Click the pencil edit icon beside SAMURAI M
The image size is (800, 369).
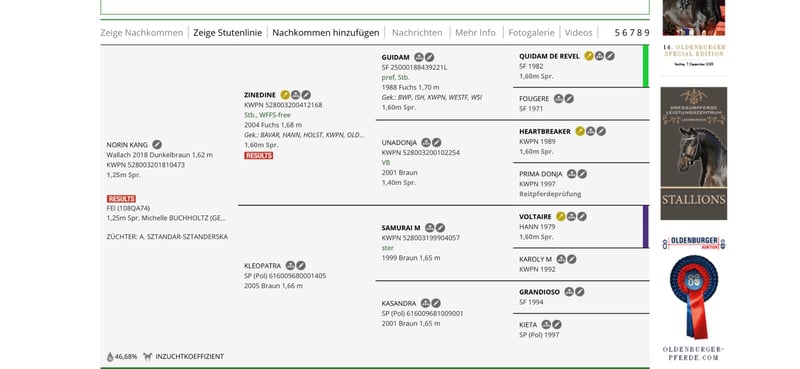point(440,228)
